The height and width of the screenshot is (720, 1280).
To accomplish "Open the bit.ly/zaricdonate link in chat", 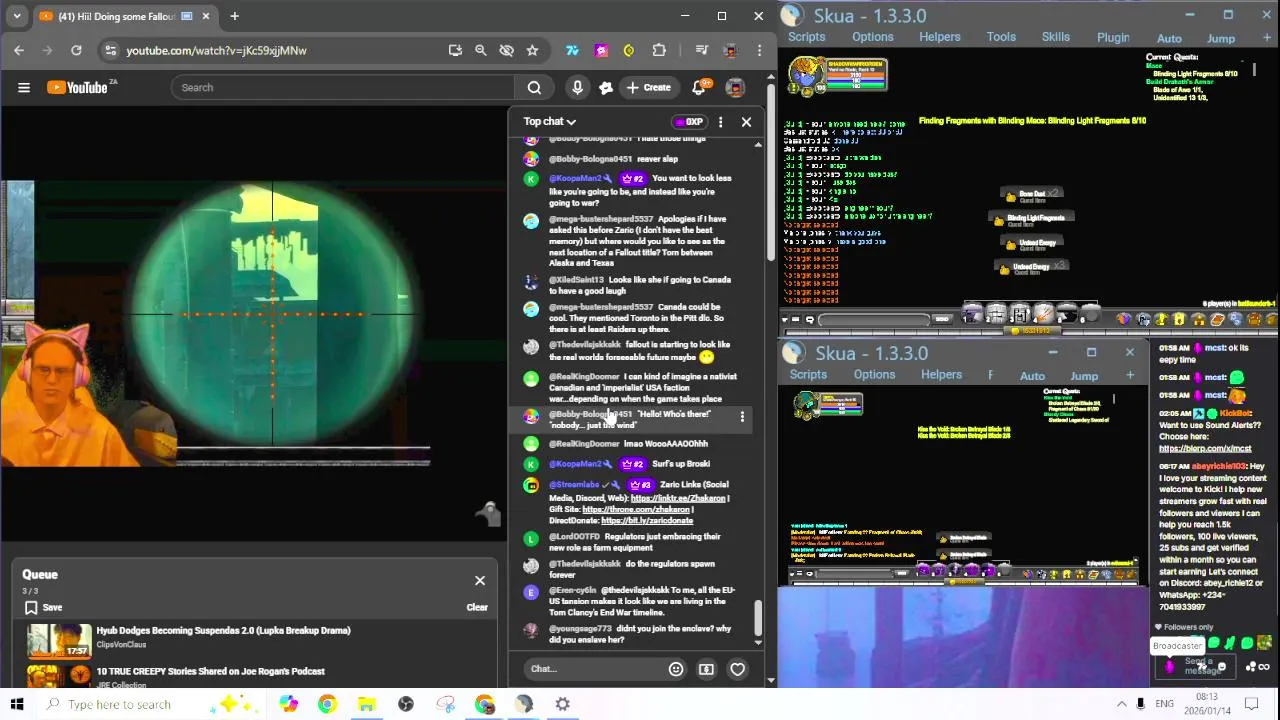I will tap(647, 521).
